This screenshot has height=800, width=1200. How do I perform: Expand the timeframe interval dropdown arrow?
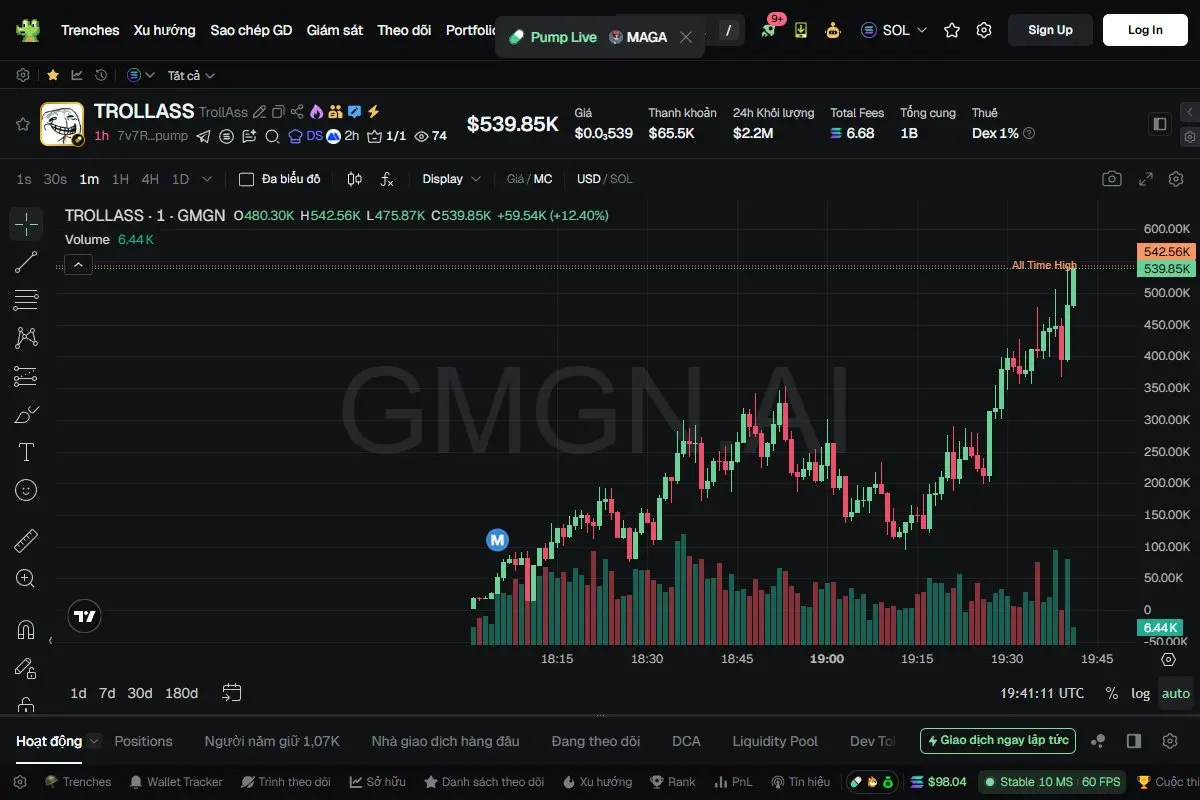(207, 179)
